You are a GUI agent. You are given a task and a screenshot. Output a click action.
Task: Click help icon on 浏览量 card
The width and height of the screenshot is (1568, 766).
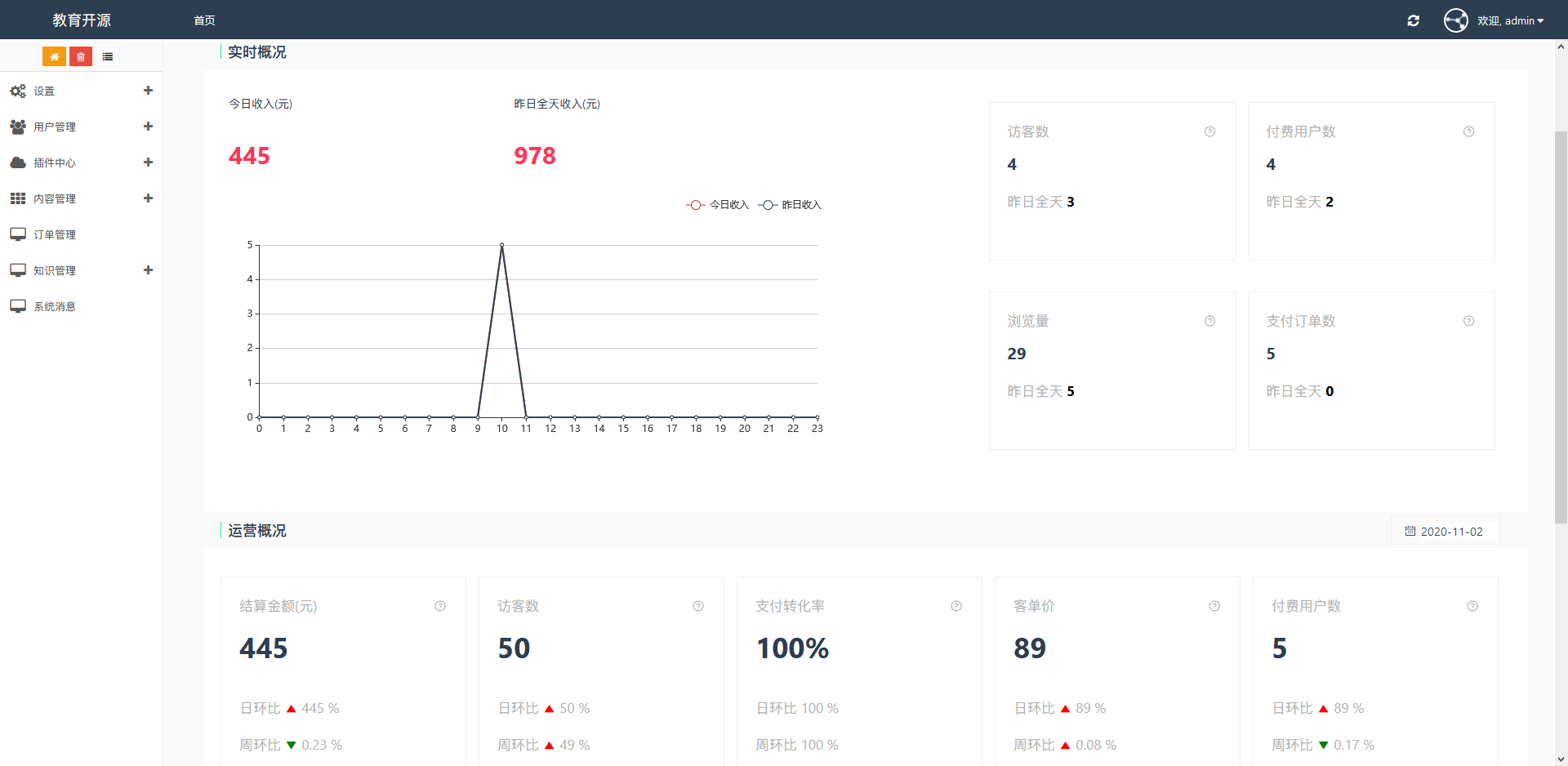1209,321
